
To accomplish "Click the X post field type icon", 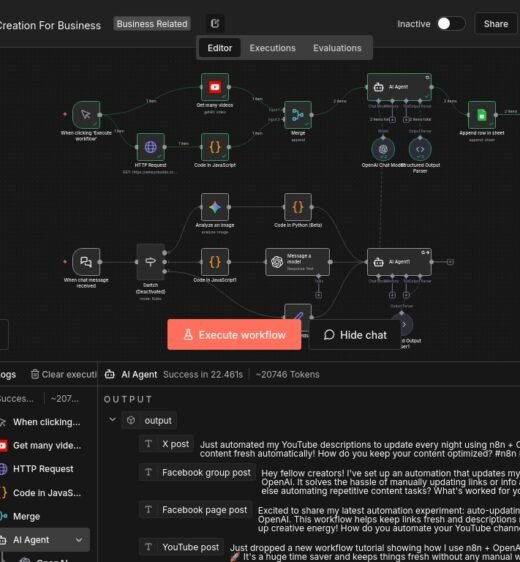I will click(x=148, y=444).
